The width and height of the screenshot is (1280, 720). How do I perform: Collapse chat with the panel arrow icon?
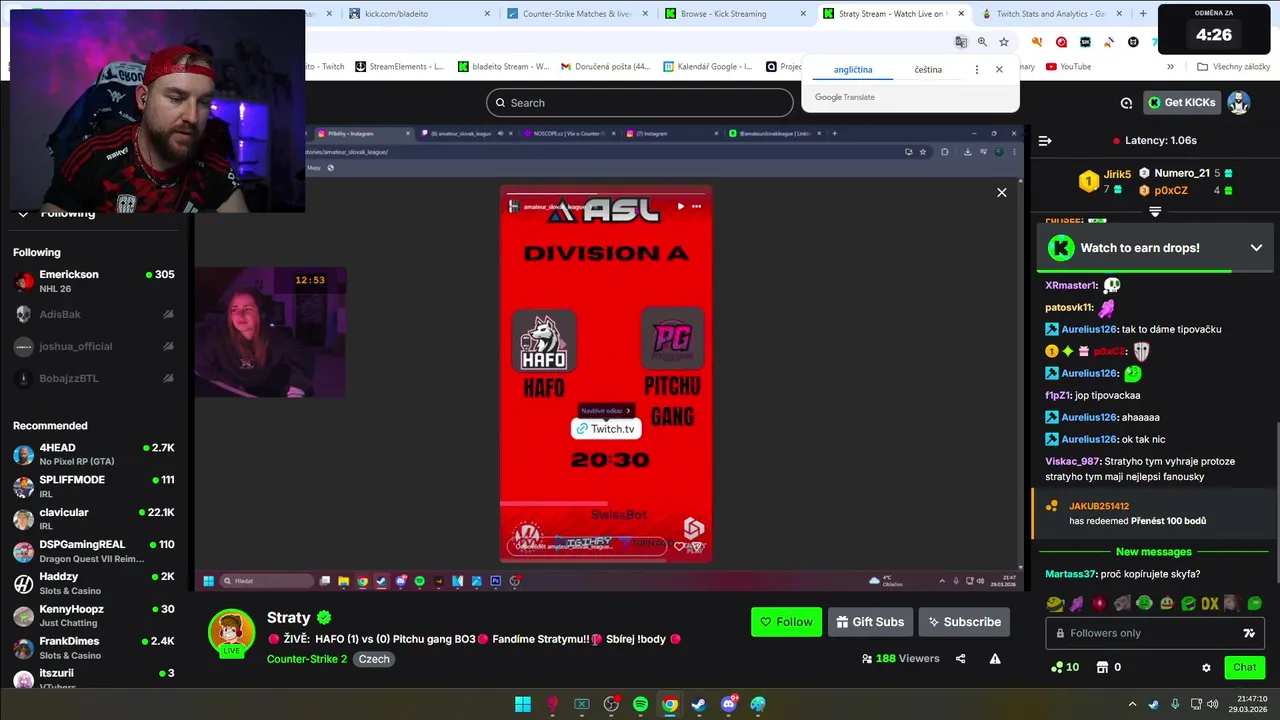click(1045, 141)
